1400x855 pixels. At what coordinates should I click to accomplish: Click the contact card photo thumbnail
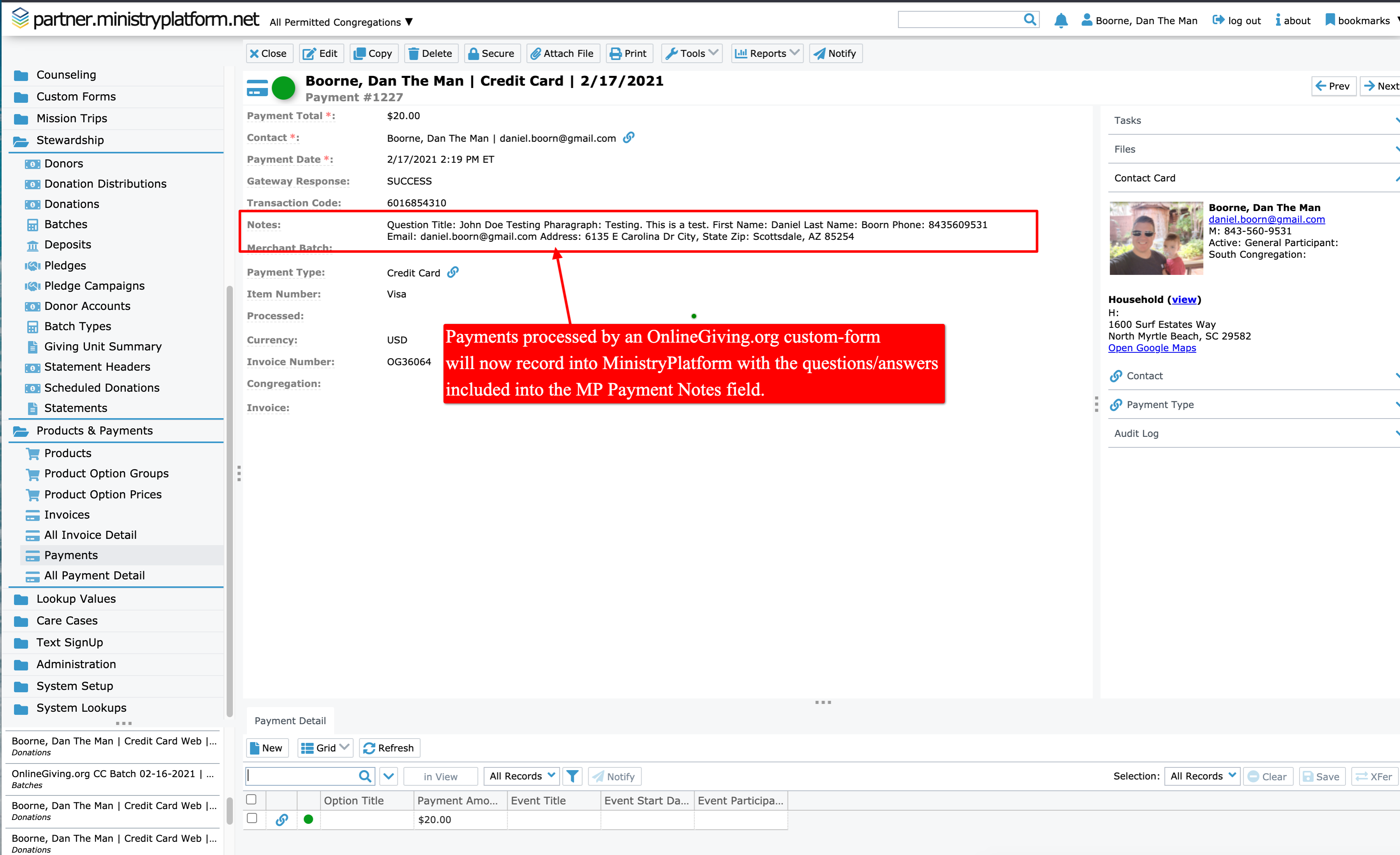pyautogui.click(x=1156, y=238)
